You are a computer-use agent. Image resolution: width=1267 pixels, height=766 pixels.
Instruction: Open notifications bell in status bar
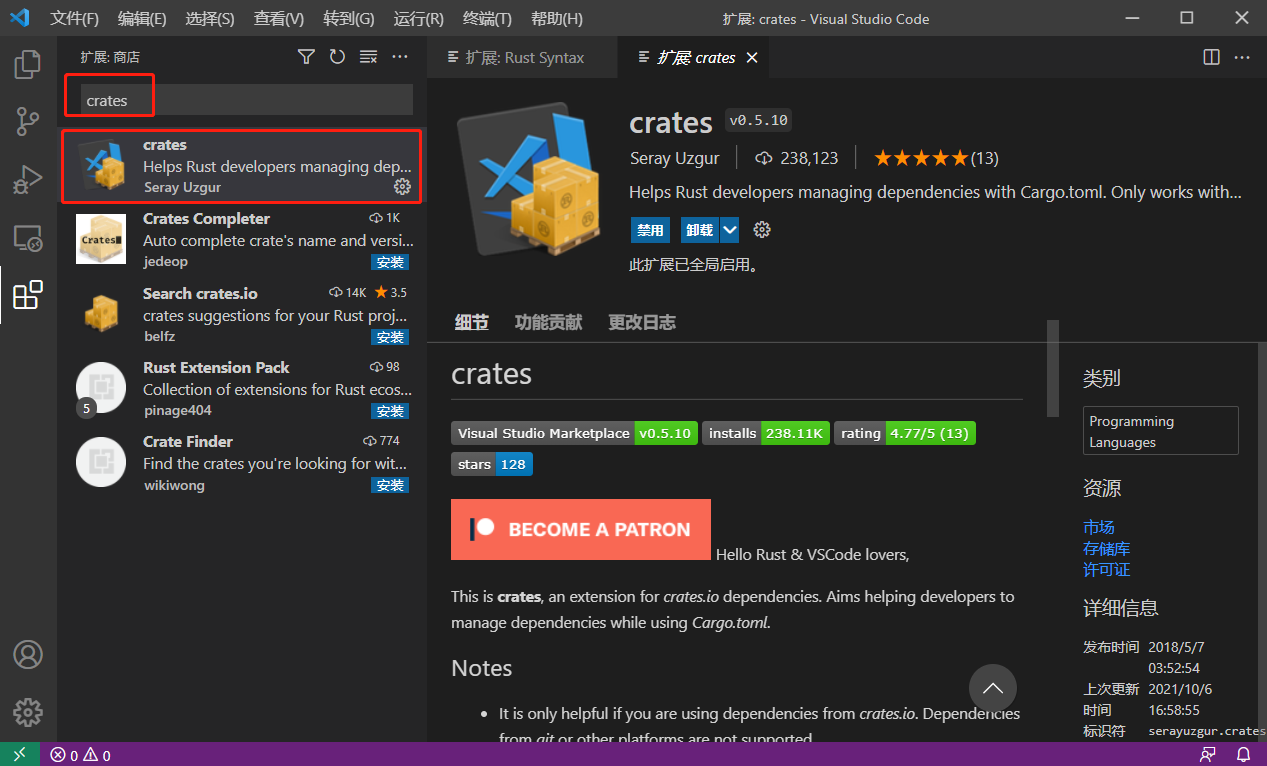tap(1242, 755)
